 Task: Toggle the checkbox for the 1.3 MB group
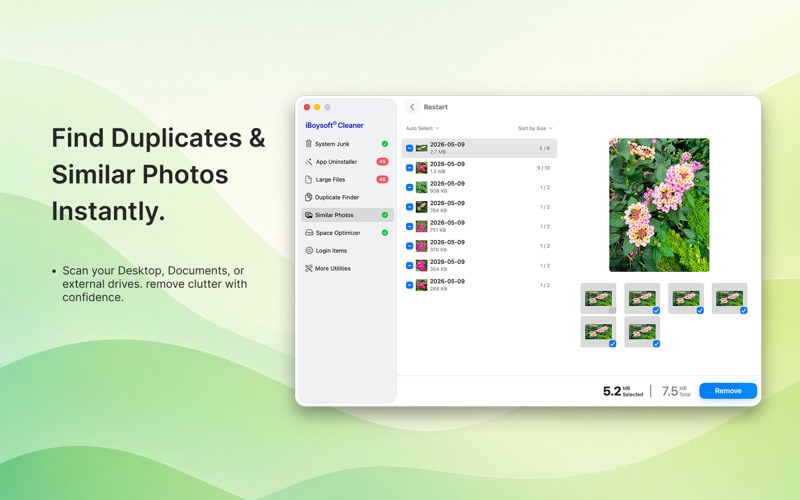click(x=409, y=168)
